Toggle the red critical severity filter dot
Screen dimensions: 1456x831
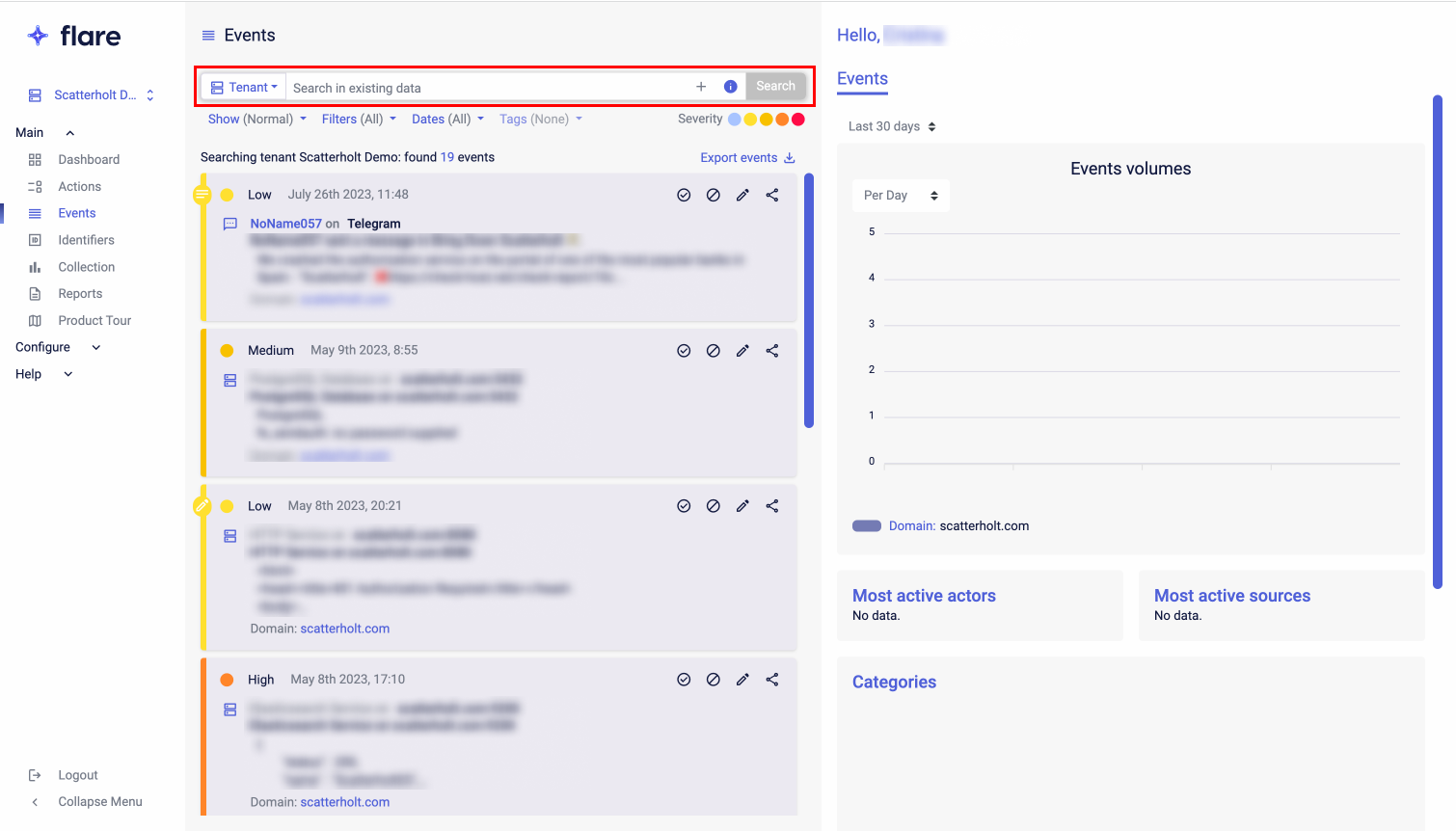(x=798, y=120)
